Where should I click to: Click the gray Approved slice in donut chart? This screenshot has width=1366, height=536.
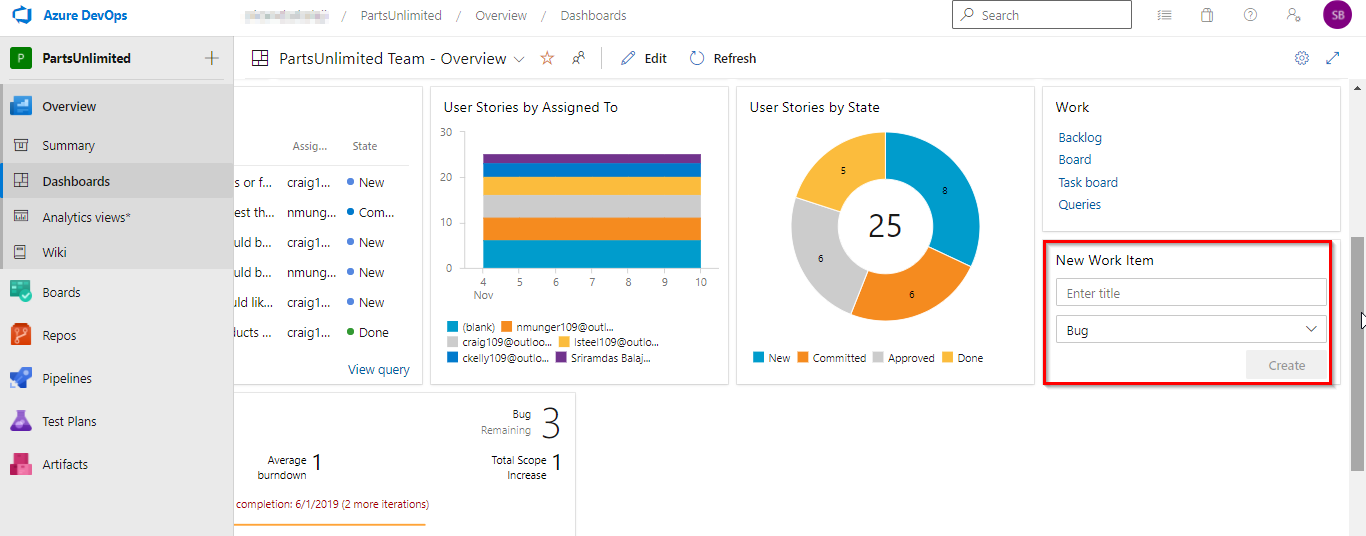click(x=822, y=256)
